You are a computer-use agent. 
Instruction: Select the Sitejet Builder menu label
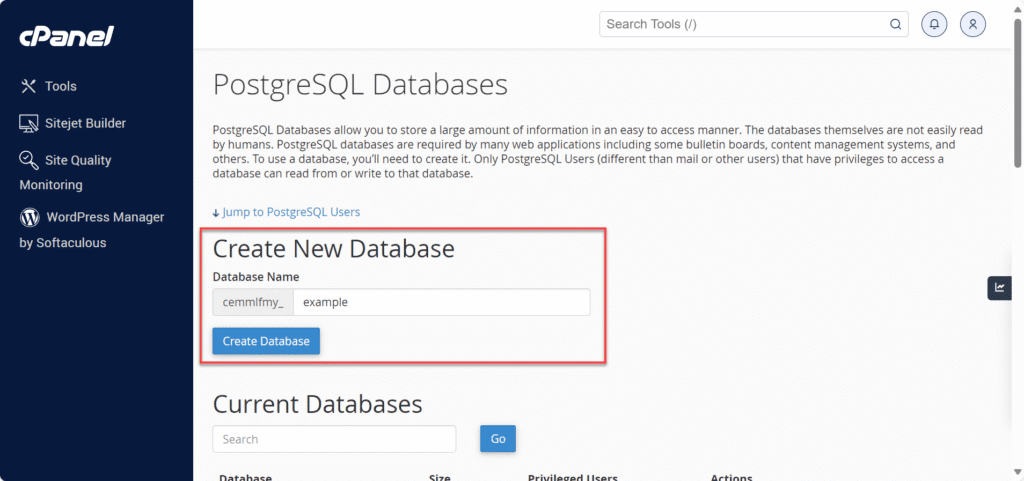(85, 124)
